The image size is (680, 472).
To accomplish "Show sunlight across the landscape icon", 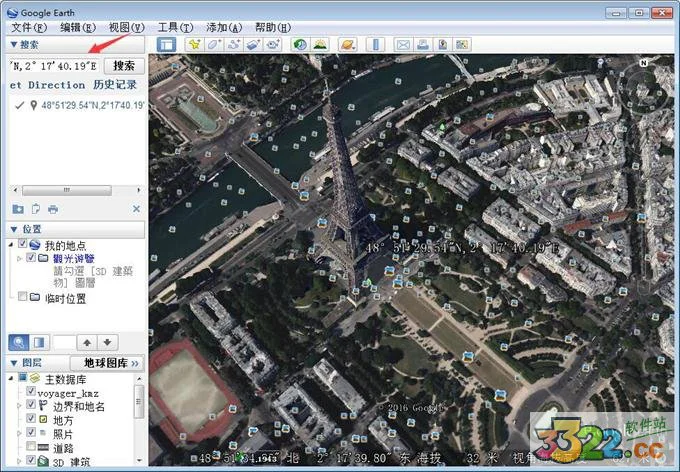I will click(320, 44).
